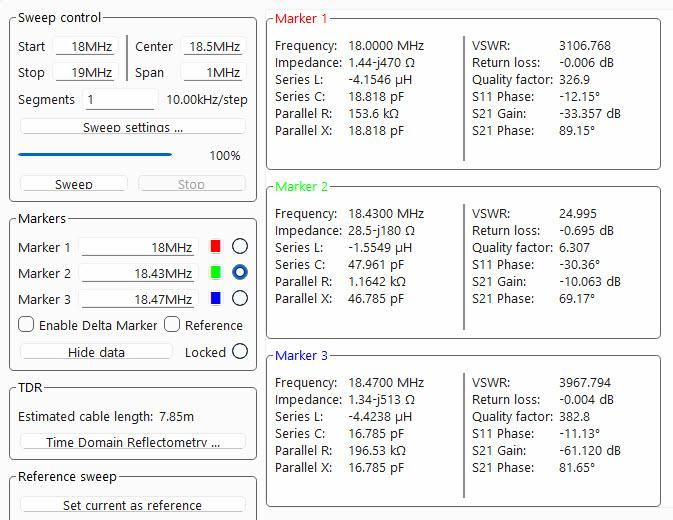Tick the Reference checkbox
673x520 pixels.
click(x=172, y=324)
